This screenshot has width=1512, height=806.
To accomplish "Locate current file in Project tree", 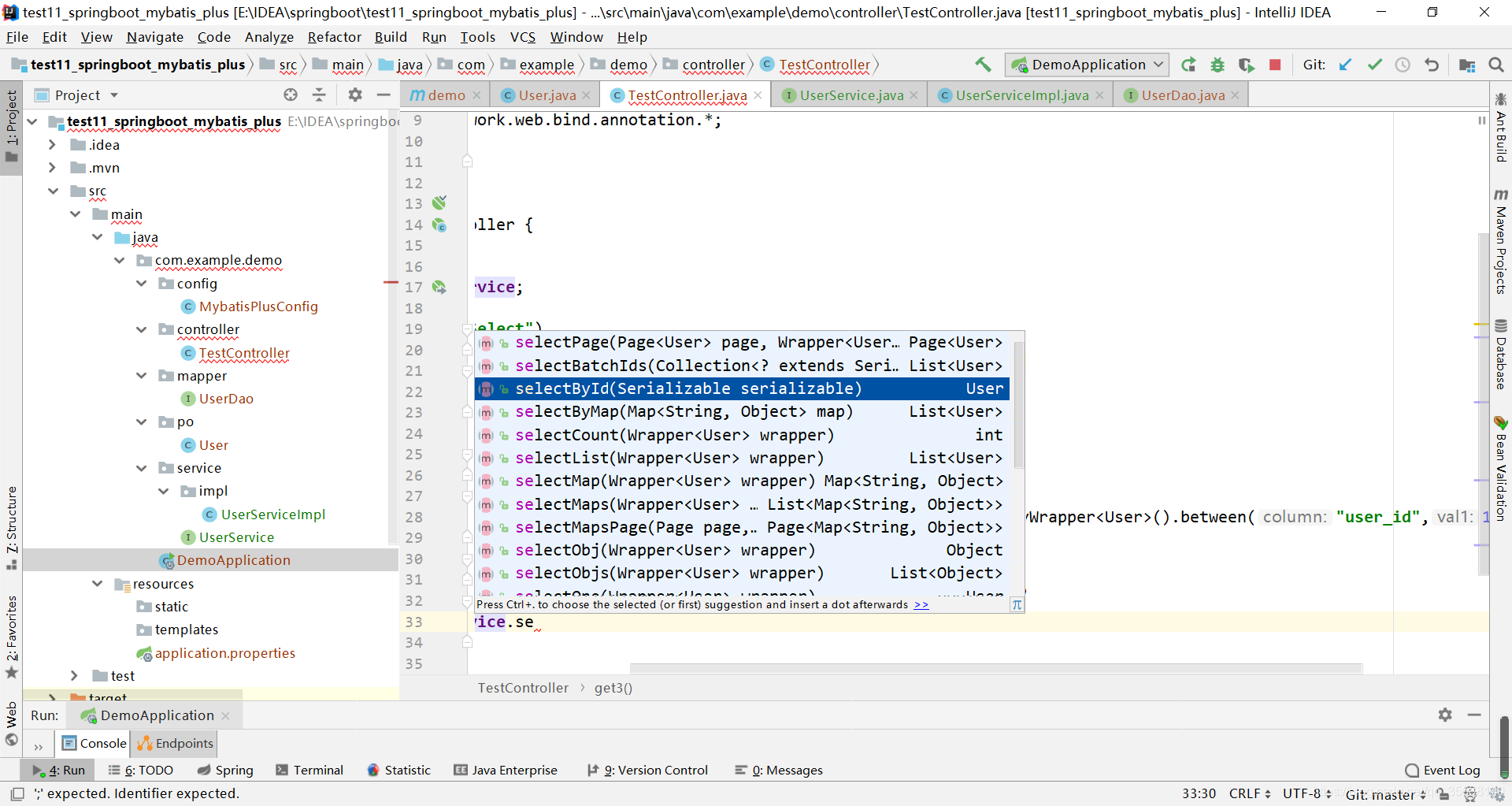I will (291, 95).
